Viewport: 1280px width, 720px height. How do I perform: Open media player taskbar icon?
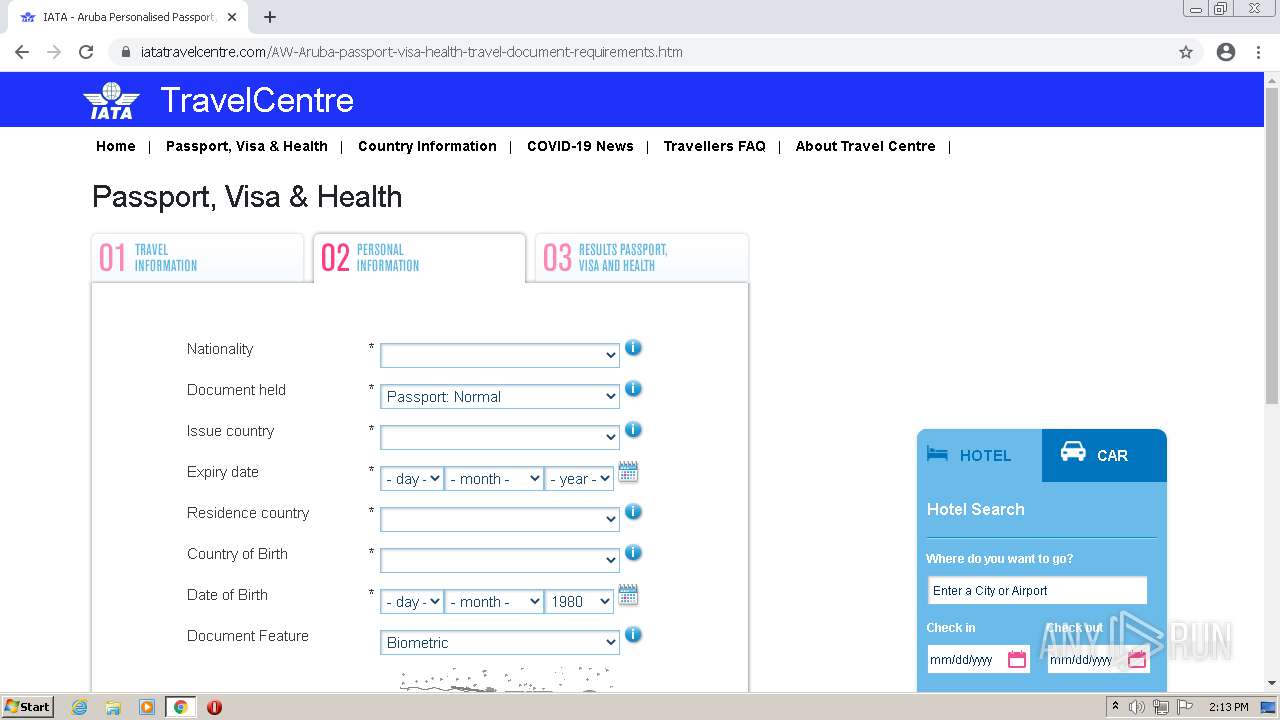147,707
